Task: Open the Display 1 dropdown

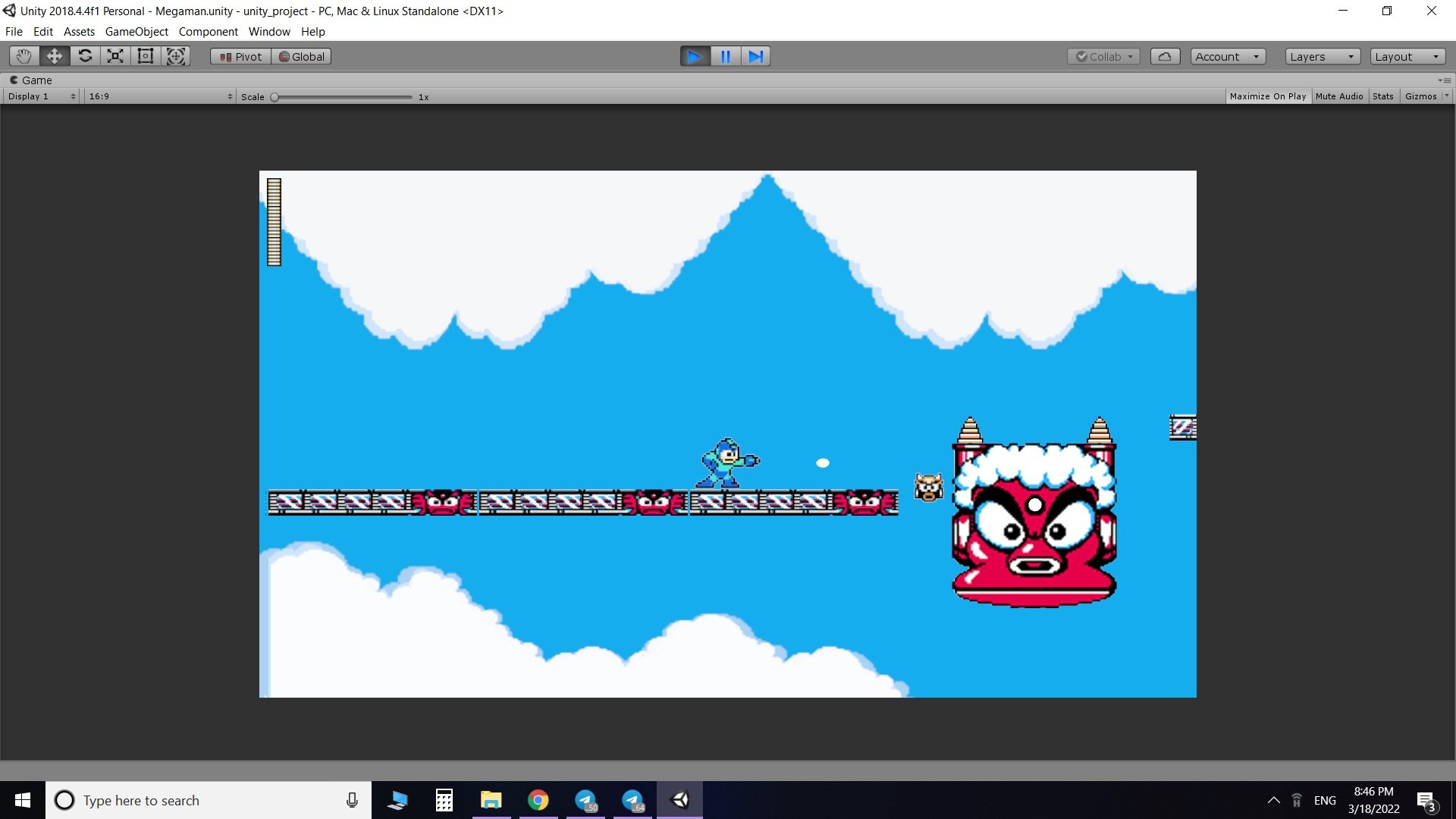Action: point(41,96)
